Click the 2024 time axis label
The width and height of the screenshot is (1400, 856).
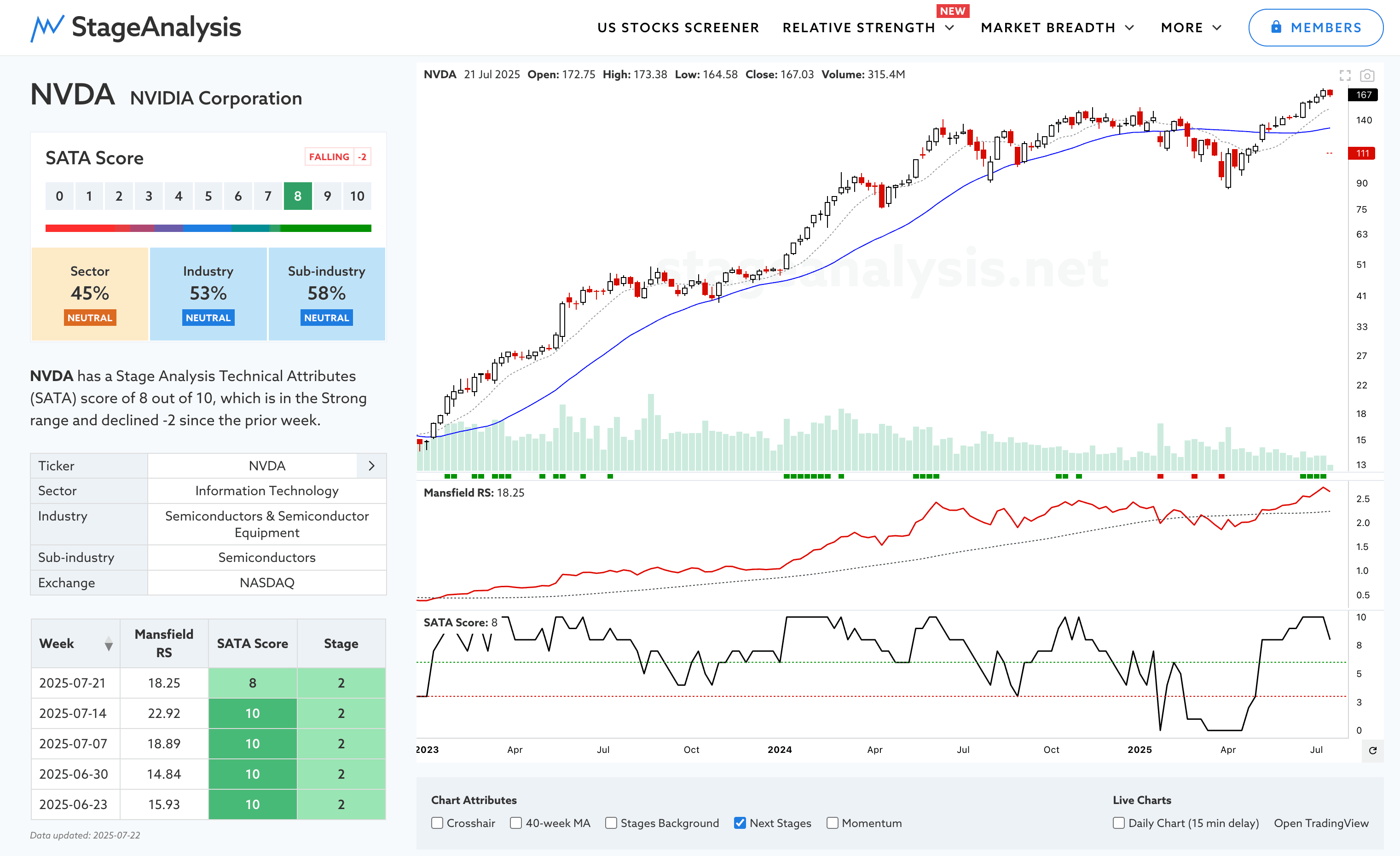click(780, 750)
